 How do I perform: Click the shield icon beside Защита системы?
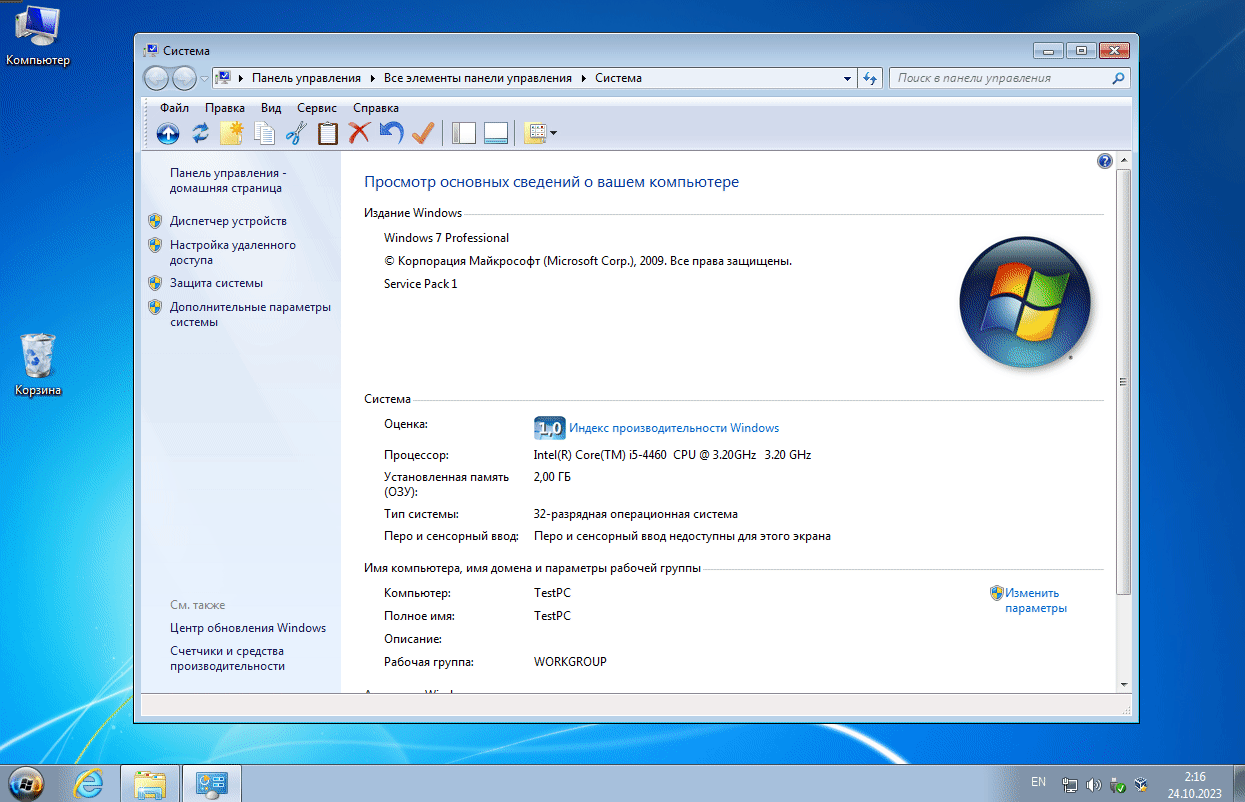pyautogui.click(x=155, y=283)
